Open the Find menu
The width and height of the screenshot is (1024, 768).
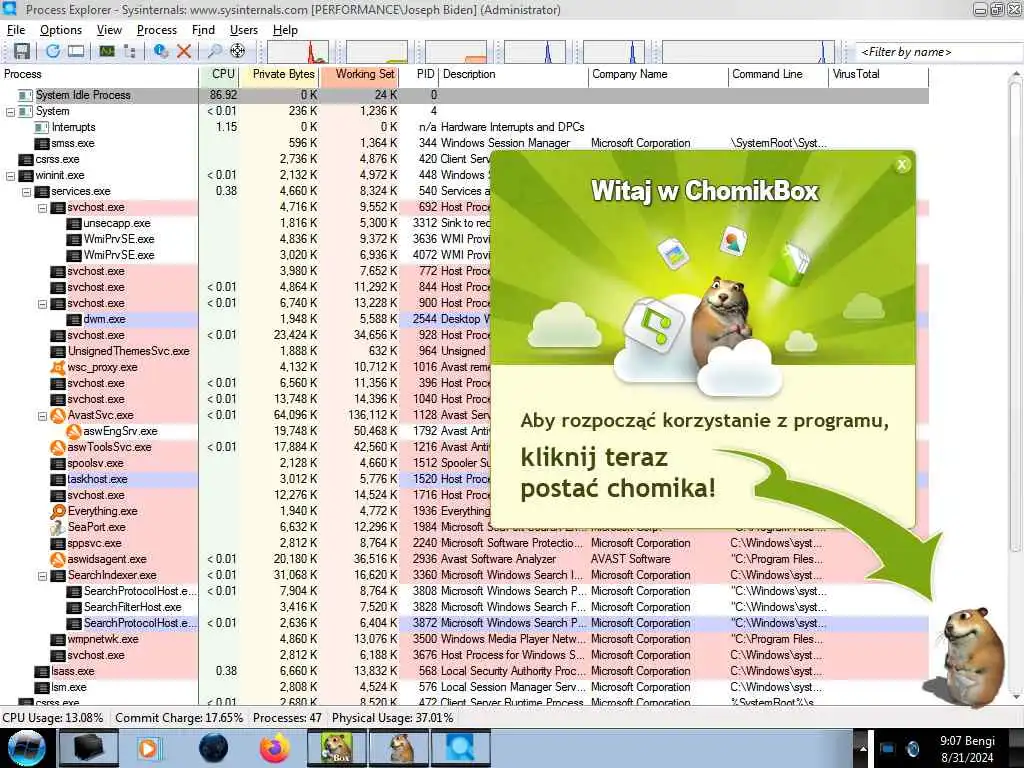(203, 30)
